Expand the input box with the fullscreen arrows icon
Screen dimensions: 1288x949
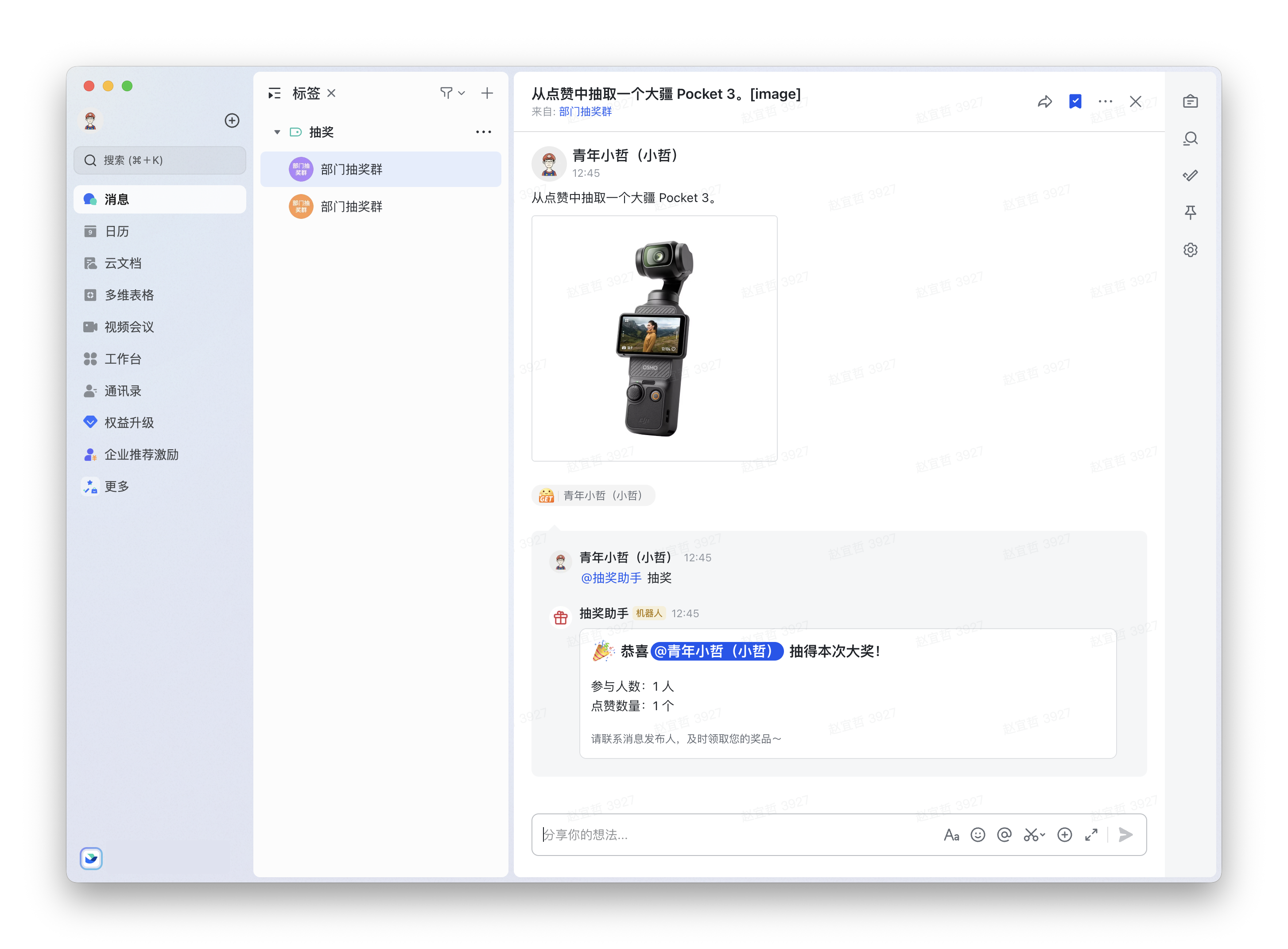click(1091, 835)
